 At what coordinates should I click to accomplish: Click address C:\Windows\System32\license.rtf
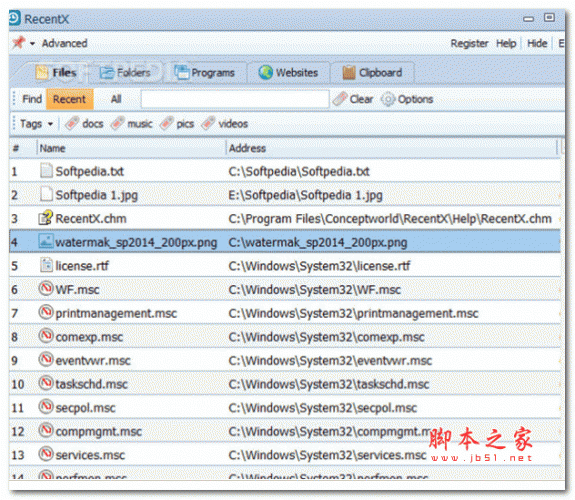tap(319, 266)
